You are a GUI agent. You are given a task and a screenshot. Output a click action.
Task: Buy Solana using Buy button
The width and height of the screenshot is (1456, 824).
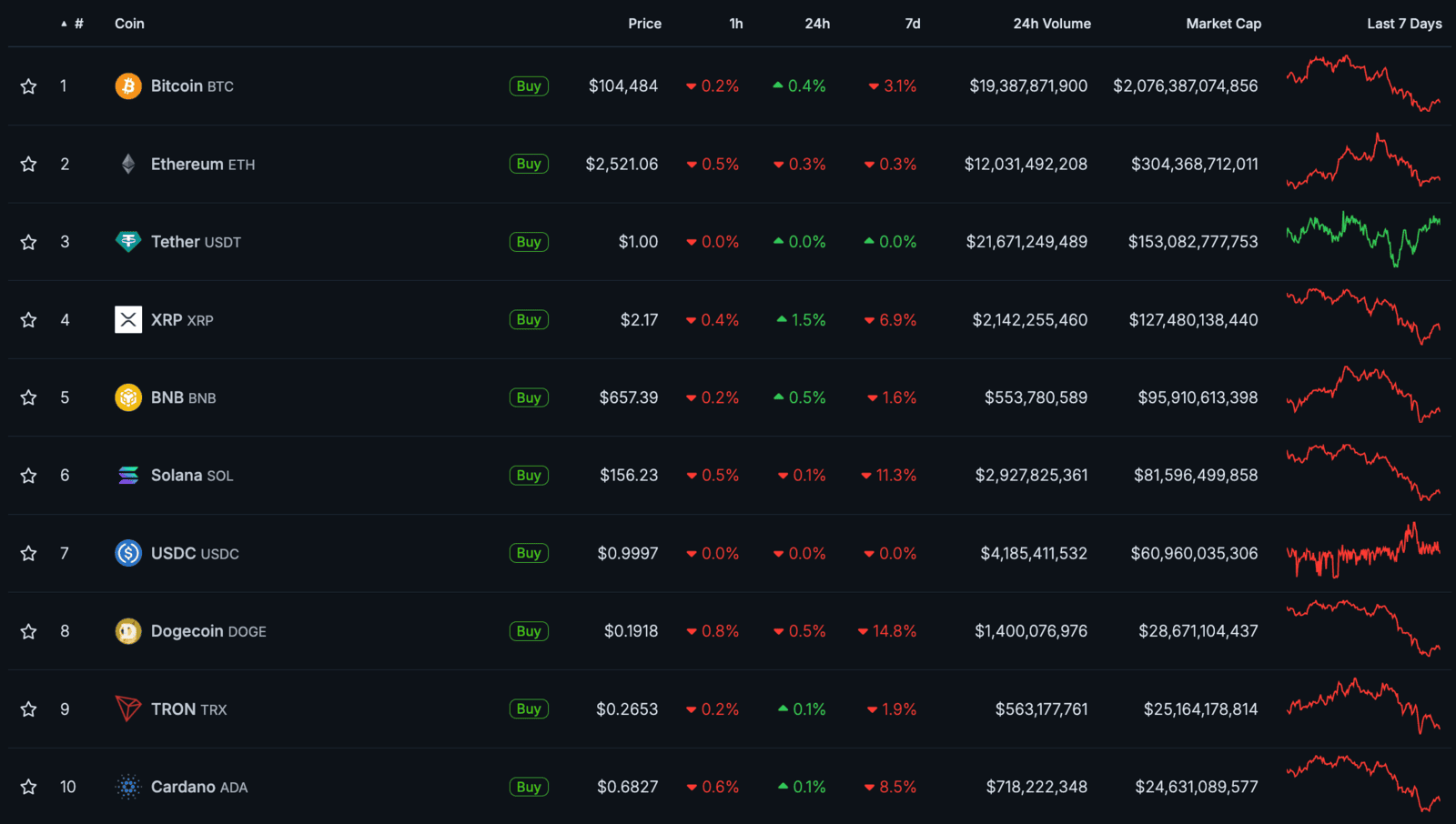pyautogui.click(x=529, y=476)
